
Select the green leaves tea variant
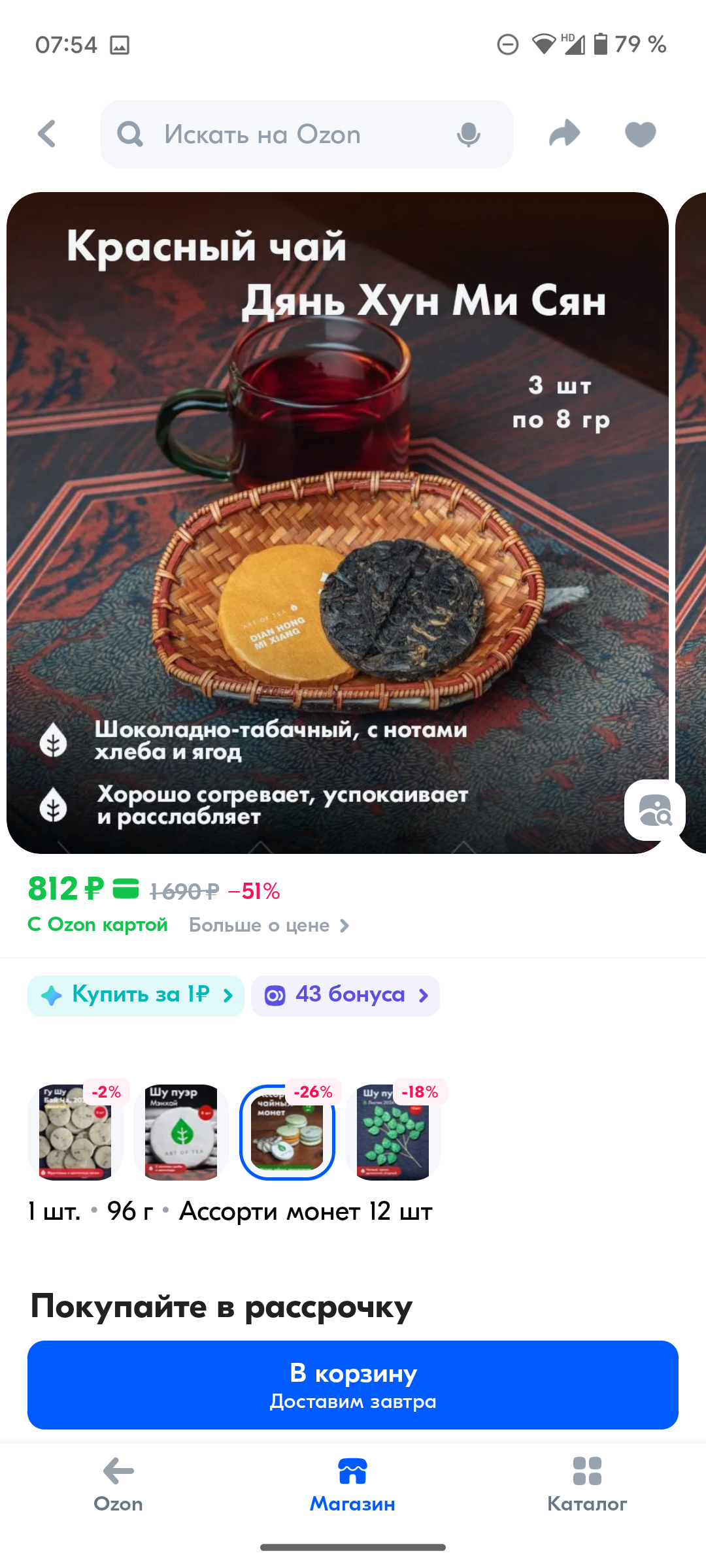393,1132
